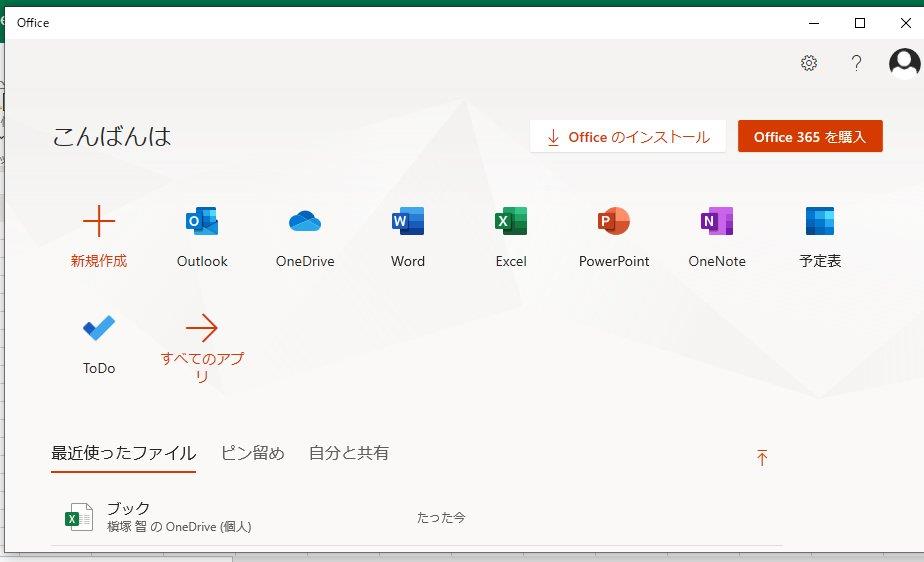The image size is (924, 562).
Task: Click the すべてのアプリ arrow icon
Action: click(202, 328)
